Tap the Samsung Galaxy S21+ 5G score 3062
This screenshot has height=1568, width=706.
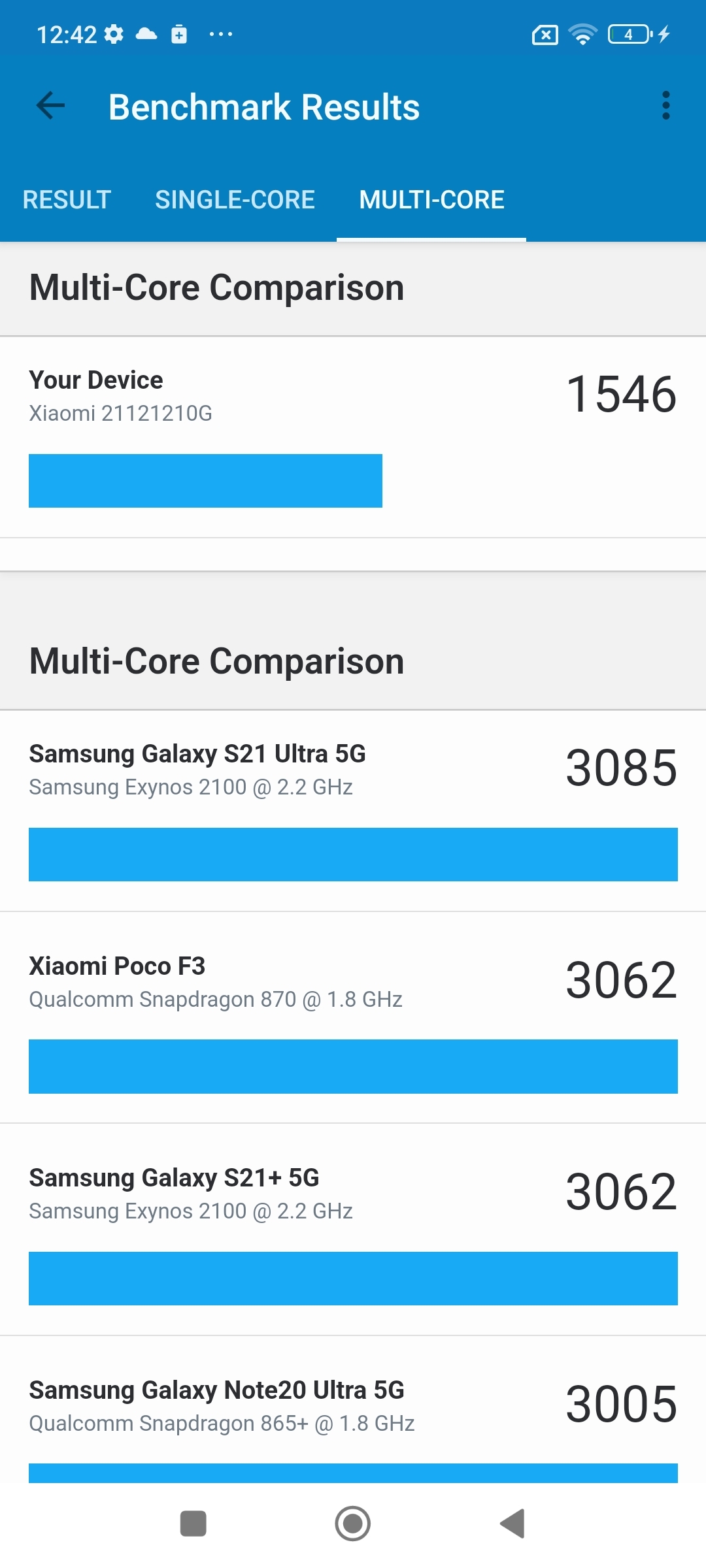point(620,1190)
